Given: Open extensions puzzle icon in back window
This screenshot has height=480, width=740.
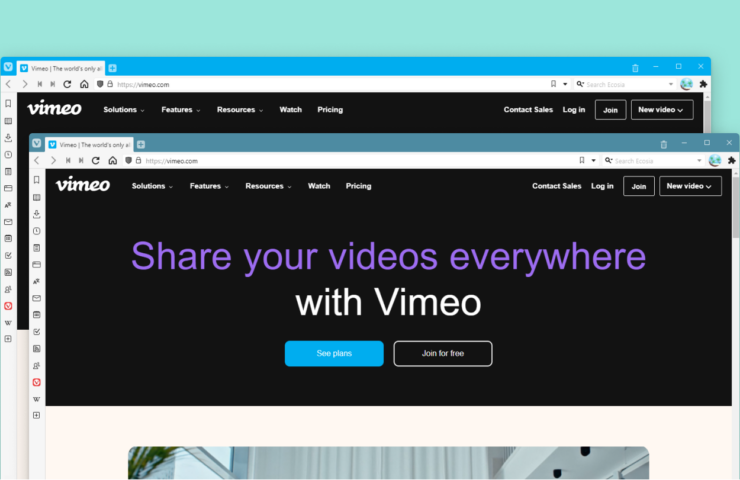Looking at the screenshot, I should point(703,84).
